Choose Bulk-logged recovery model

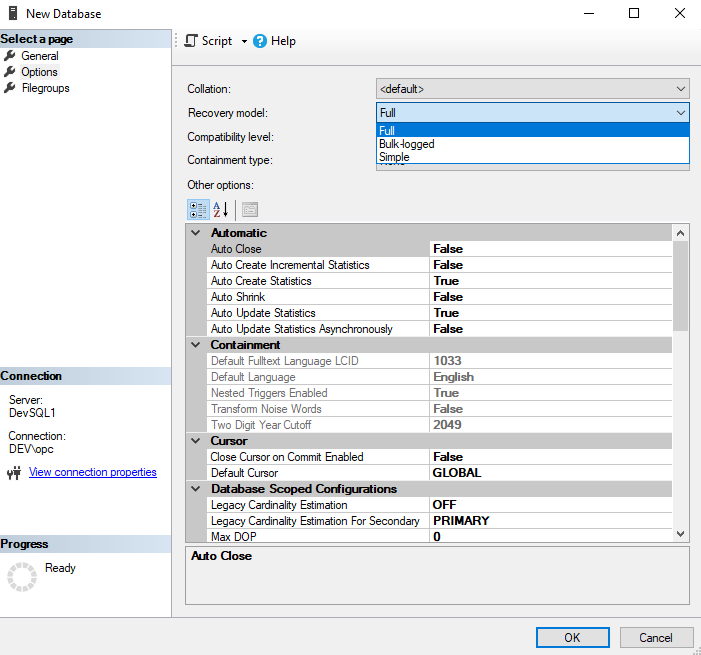coord(532,144)
